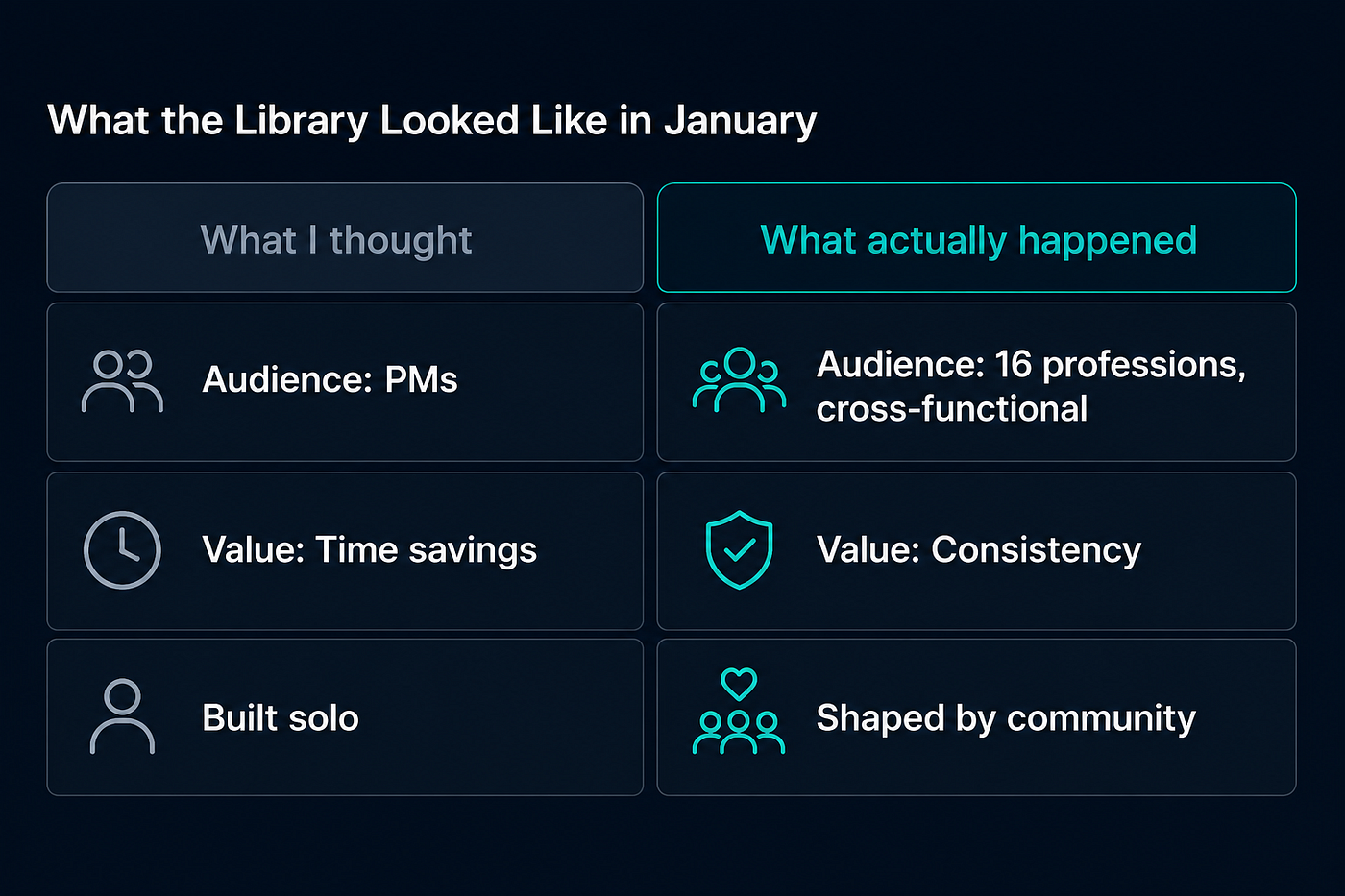This screenshot has height=896, width=1345.
Task: Click the heart above the community icon
Action: pyautogui.click(x=739, y=684)
